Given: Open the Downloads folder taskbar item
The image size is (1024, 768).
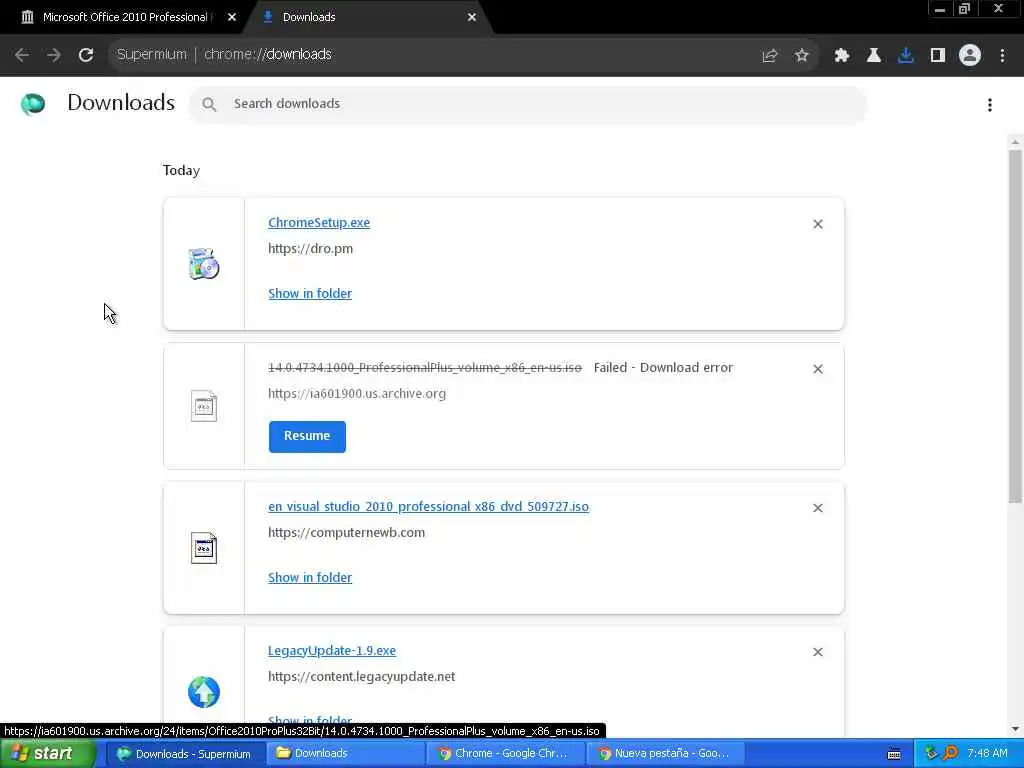Looking at the screenshot, I should click(x=344, y=754).
